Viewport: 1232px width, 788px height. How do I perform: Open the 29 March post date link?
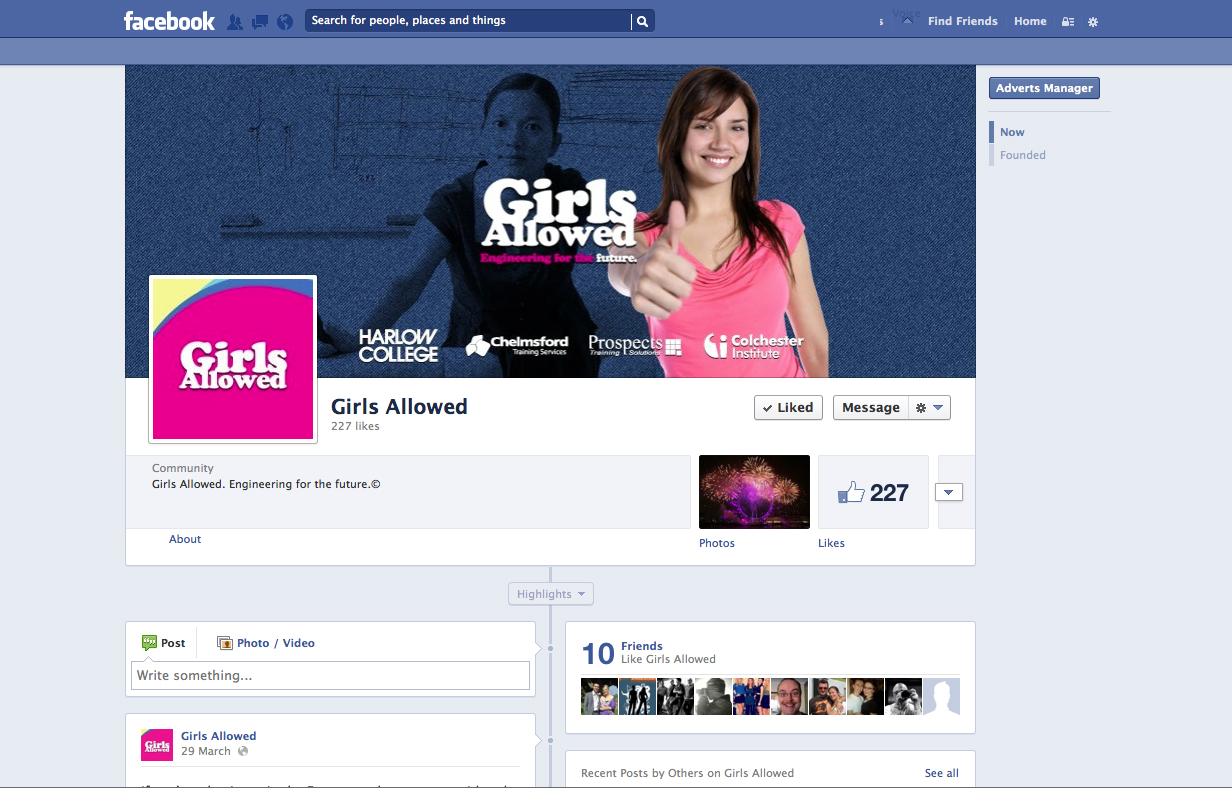[206, 751]
